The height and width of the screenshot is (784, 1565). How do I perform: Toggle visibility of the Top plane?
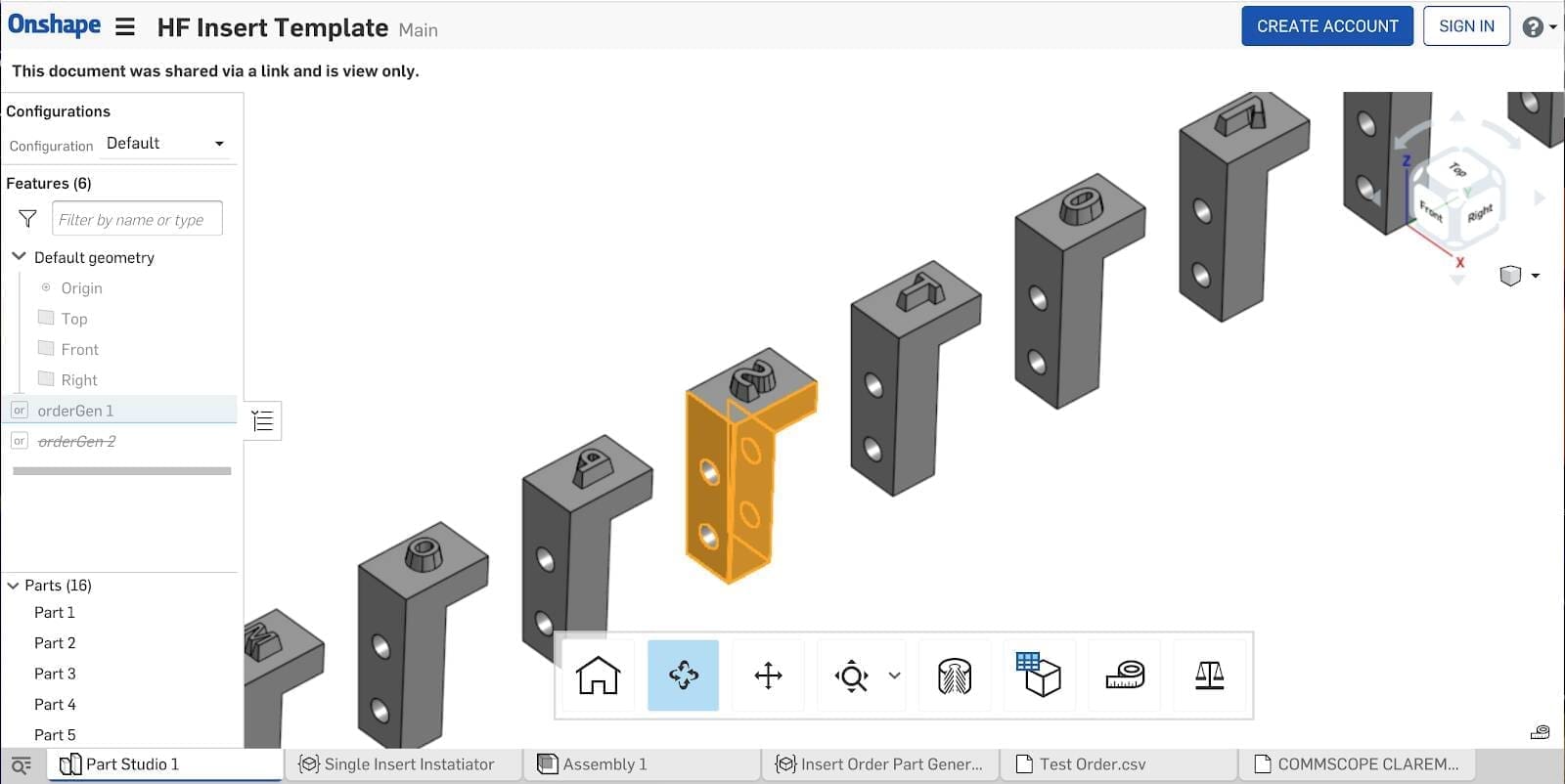46,318
